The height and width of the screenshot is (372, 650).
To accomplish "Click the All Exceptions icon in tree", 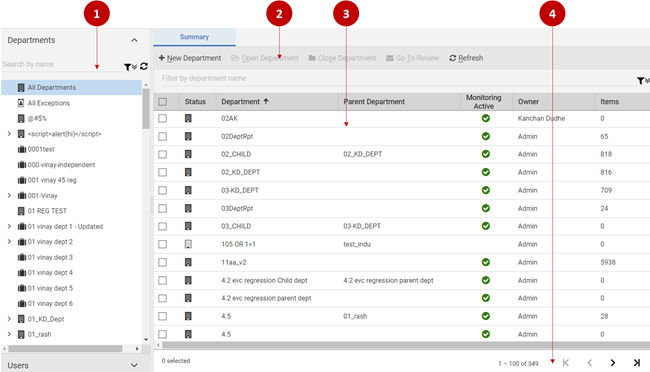I will [21, 103].
